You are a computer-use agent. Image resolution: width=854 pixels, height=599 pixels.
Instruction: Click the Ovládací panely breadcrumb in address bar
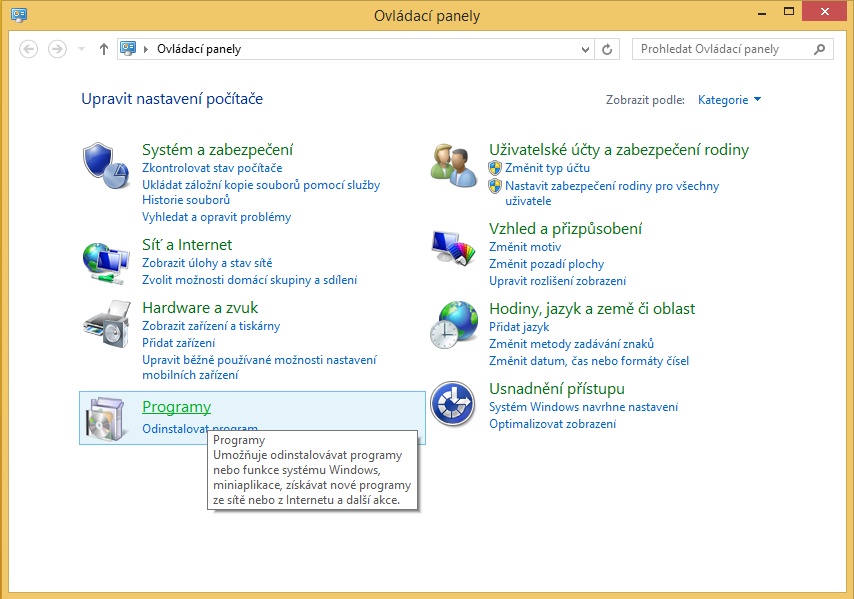(199, 49)
